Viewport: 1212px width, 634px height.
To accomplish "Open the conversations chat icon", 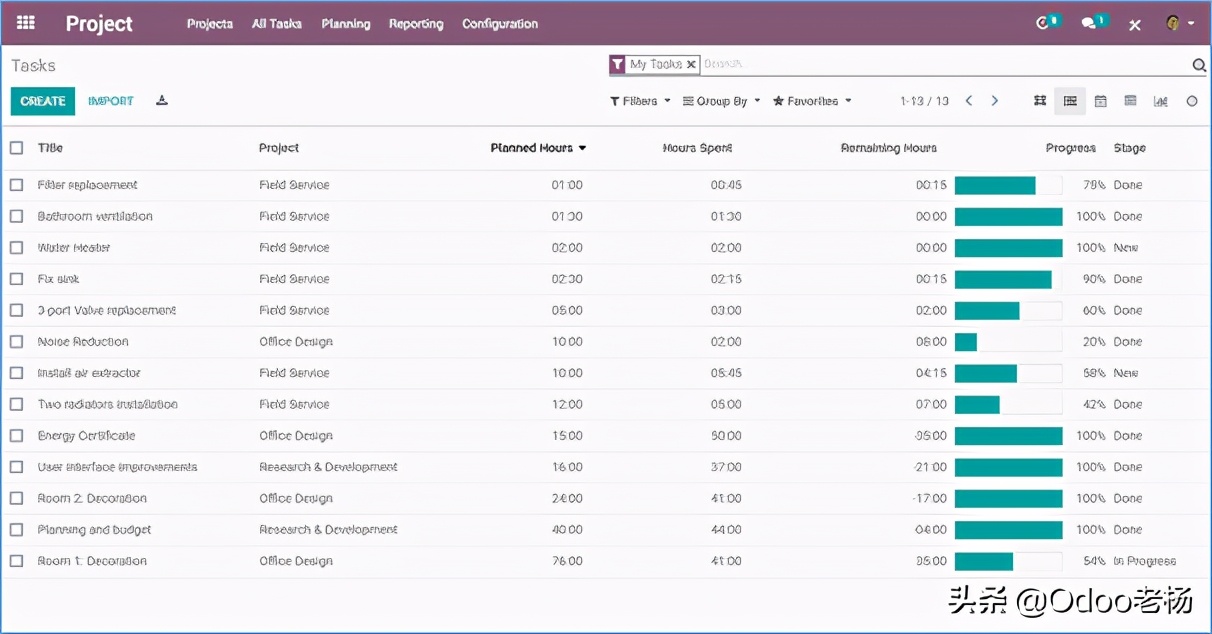I will point(1090,23).
